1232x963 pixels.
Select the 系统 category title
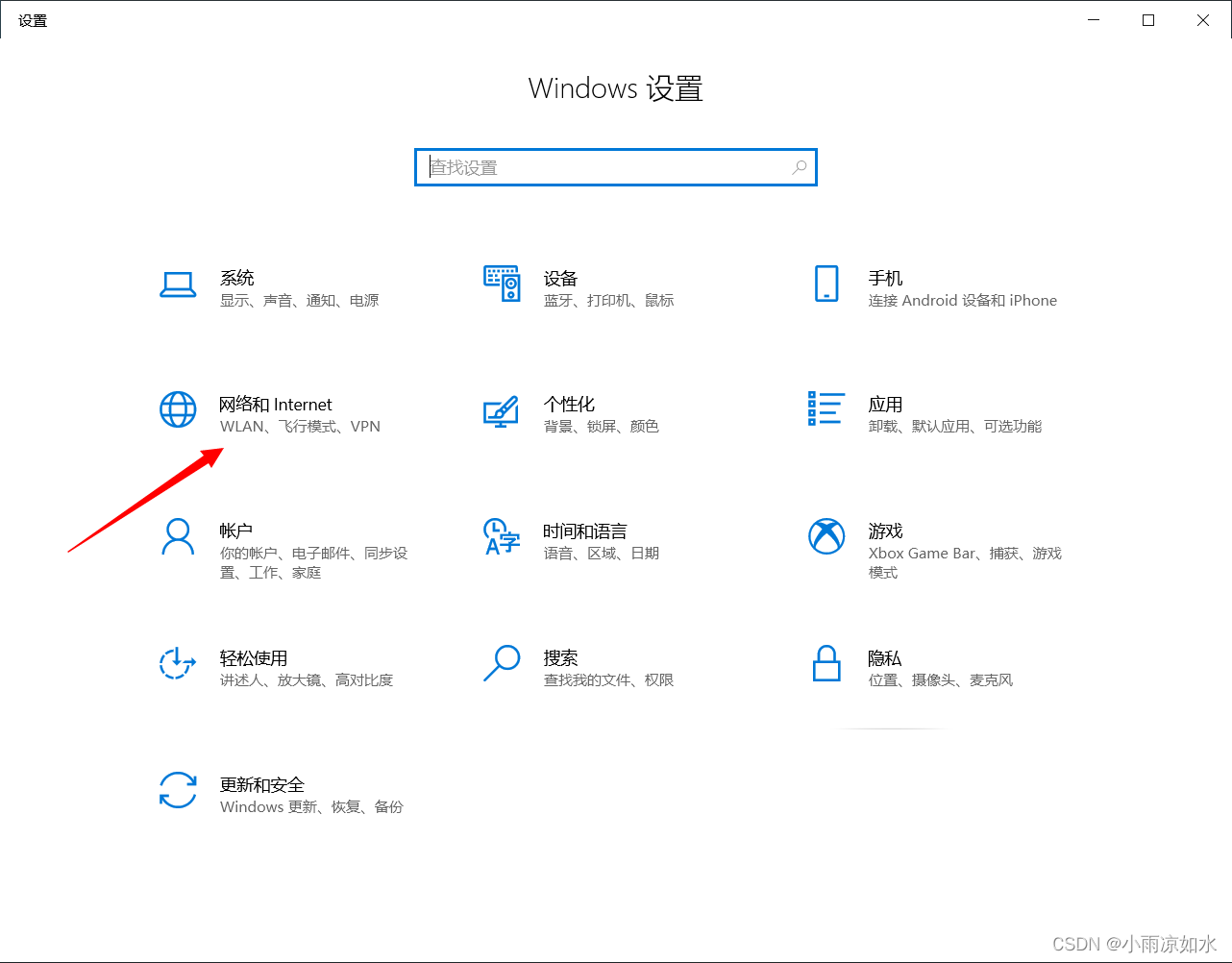(237, 278)
